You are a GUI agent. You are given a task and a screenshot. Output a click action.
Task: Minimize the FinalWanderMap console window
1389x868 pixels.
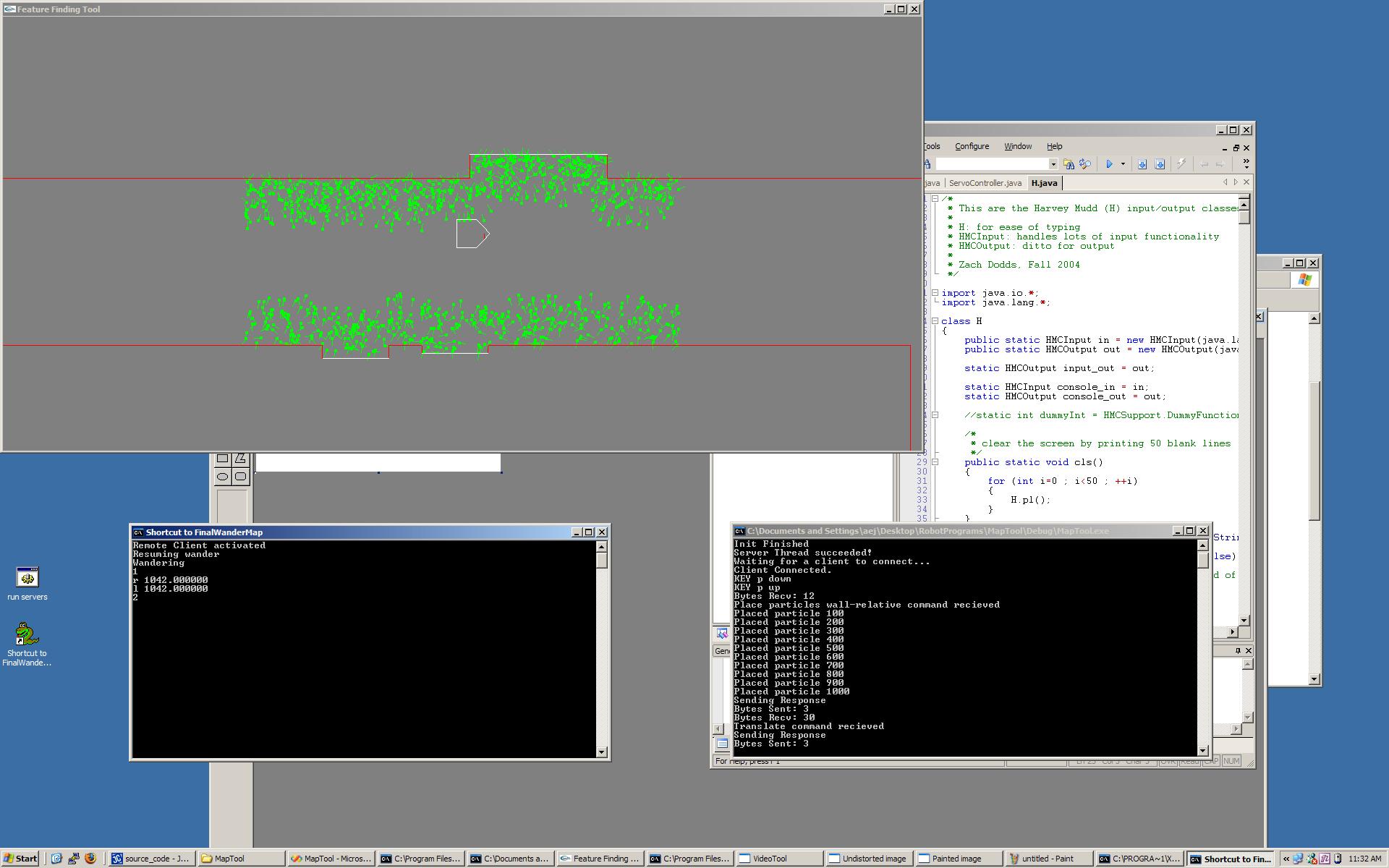point(577,532)
